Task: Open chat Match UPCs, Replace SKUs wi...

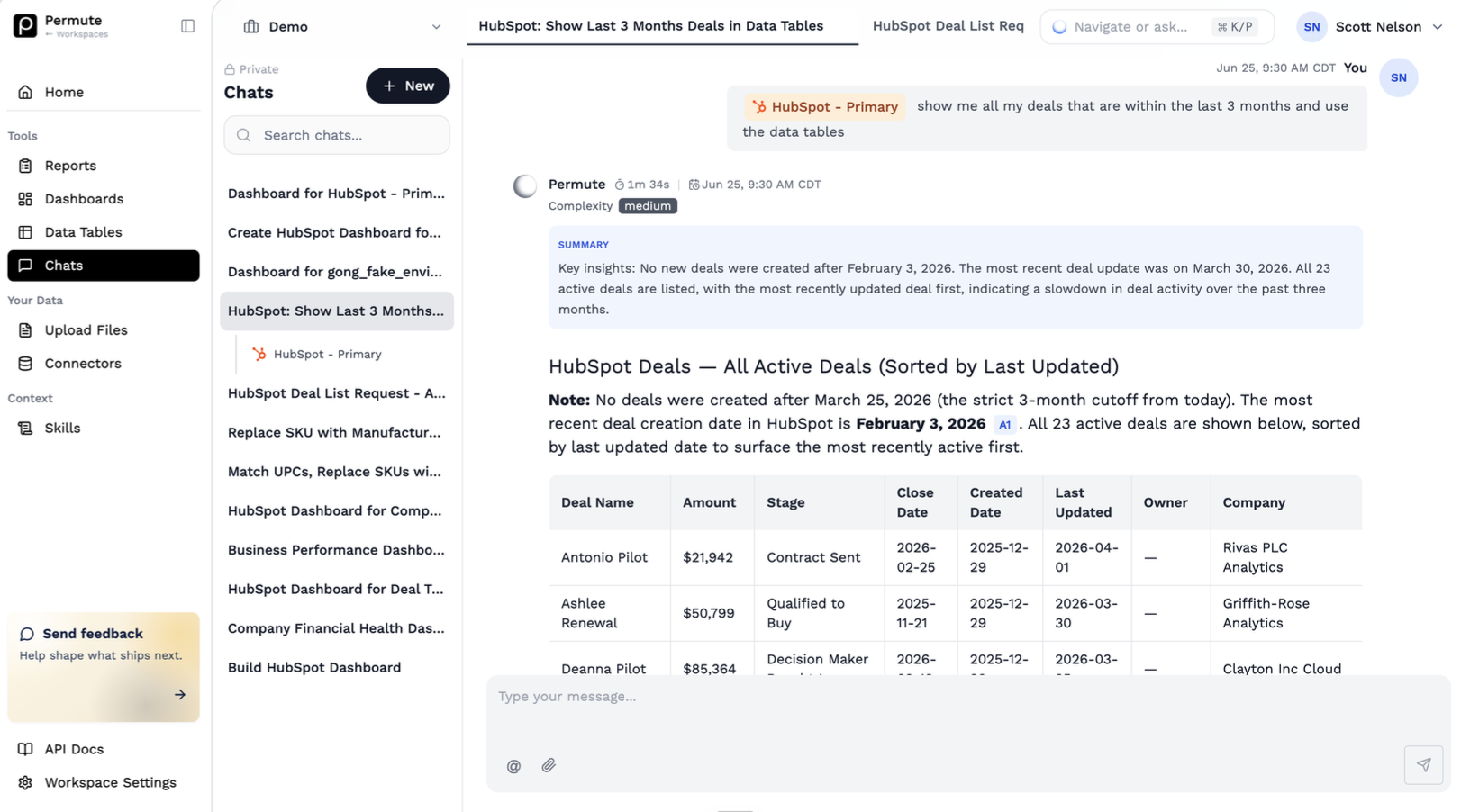Action: point(337,472)
